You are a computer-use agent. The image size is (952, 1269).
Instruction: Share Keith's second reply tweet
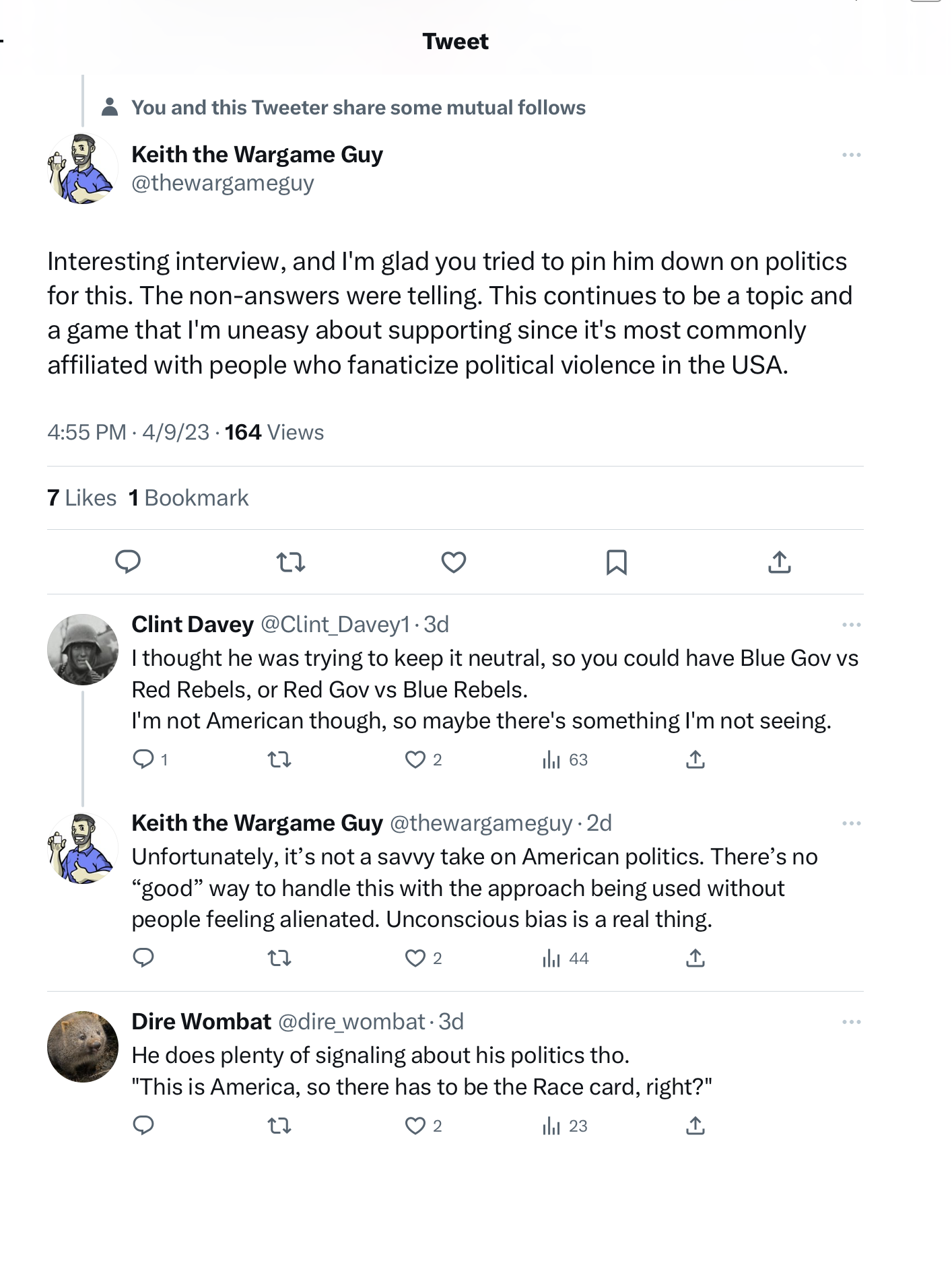(695, 958)
